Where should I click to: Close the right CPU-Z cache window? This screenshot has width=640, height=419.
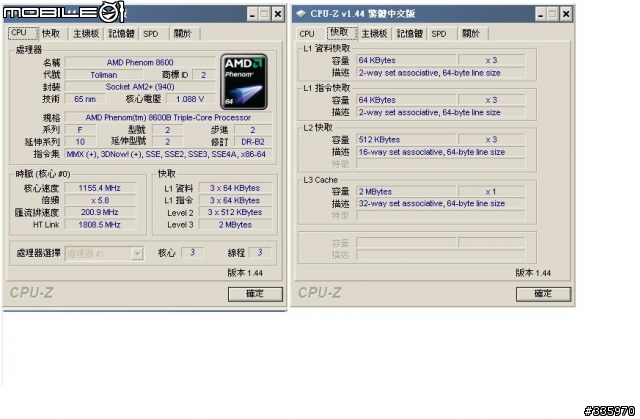click(566, 14)
